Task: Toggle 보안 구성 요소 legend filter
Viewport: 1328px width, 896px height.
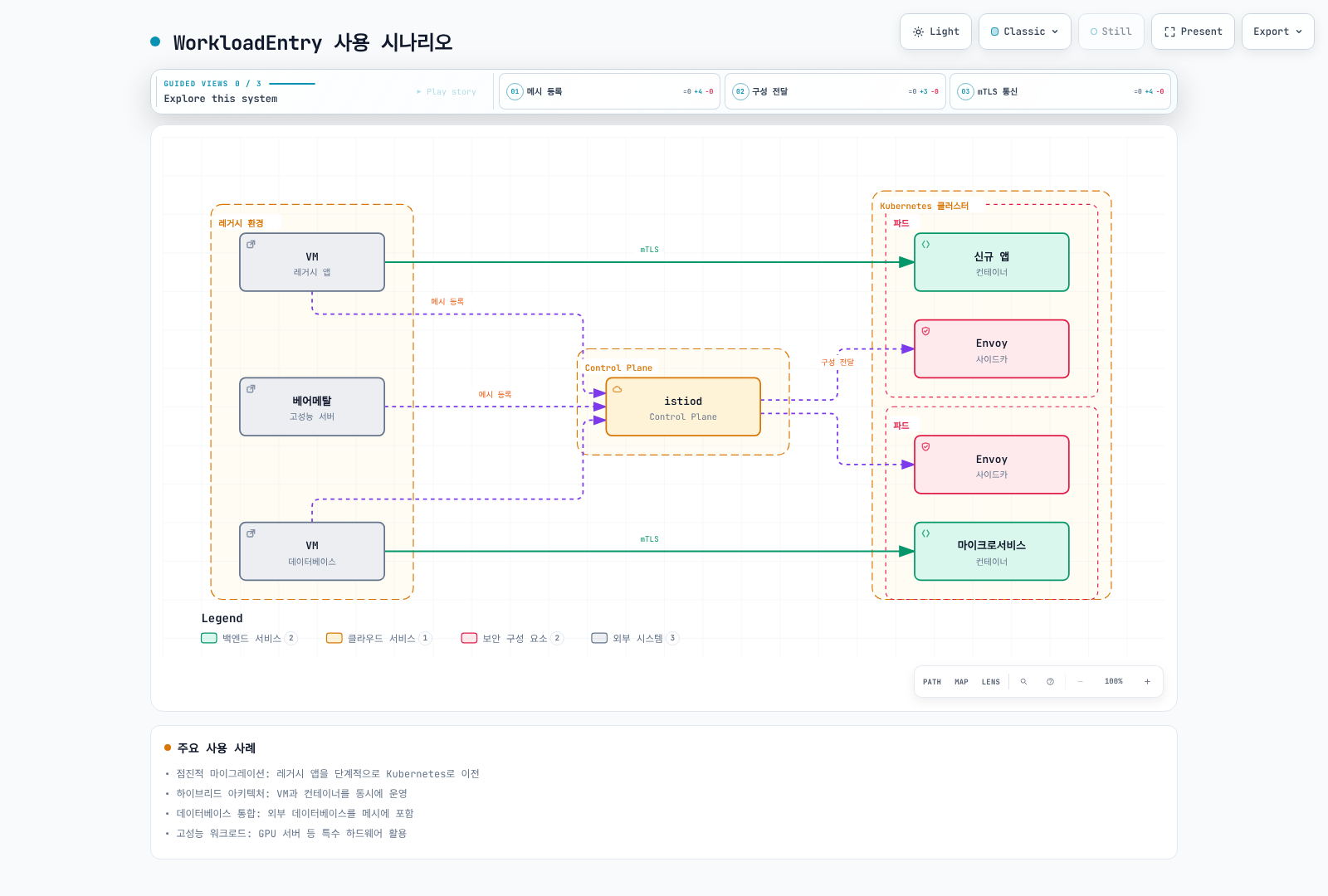Action: coord(512,638)
